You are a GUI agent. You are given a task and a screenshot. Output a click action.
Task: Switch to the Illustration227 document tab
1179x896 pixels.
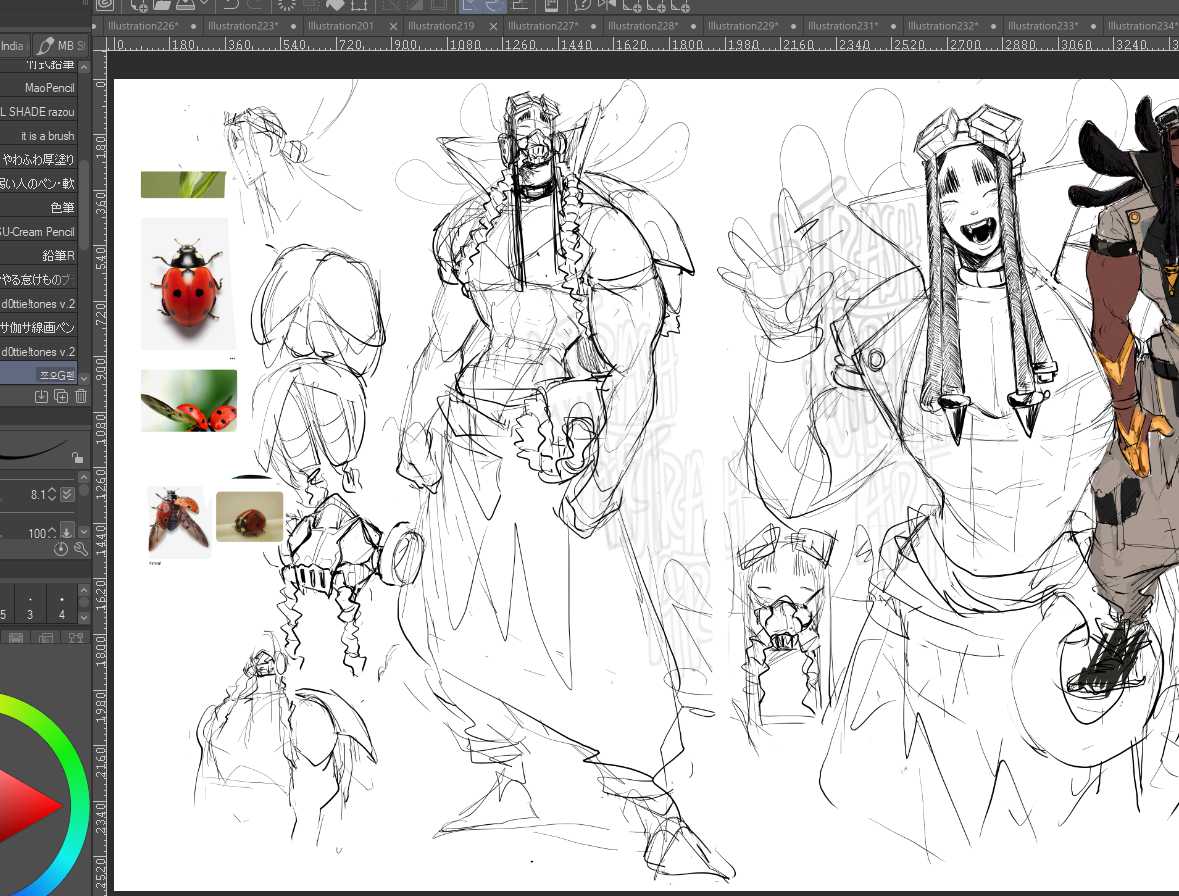(x=542, y=26)
